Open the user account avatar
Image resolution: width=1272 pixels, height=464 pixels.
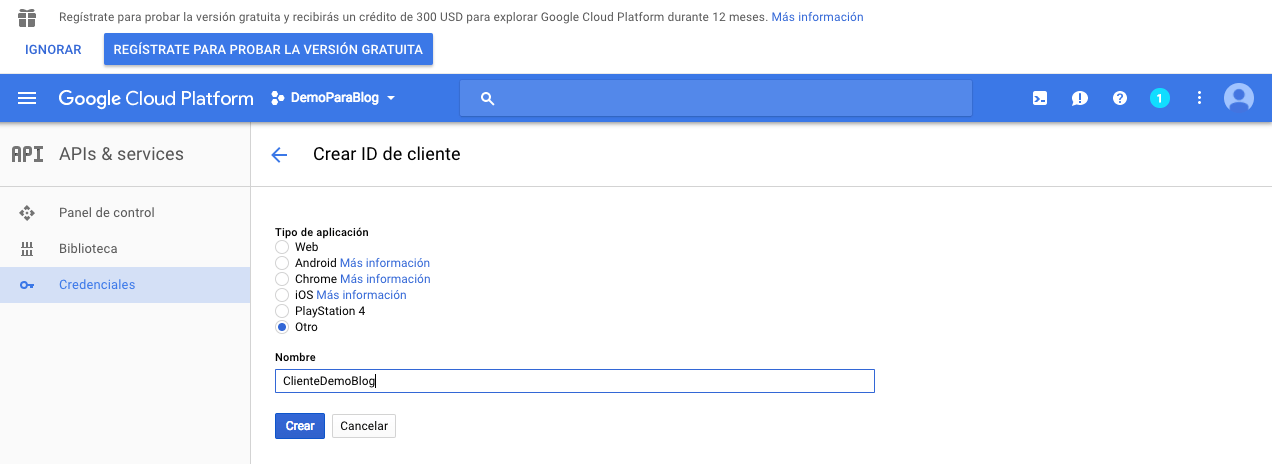(x=1239, y=98)
